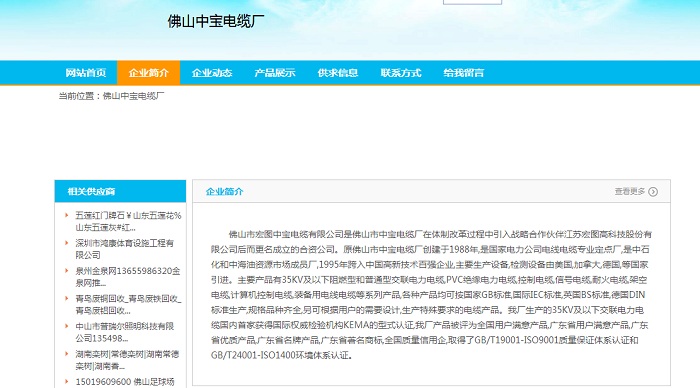This screenshot has height=388, width=700.
Task: Open supplier link 青岛废铜回收
Action: click(x=128, y=305)
